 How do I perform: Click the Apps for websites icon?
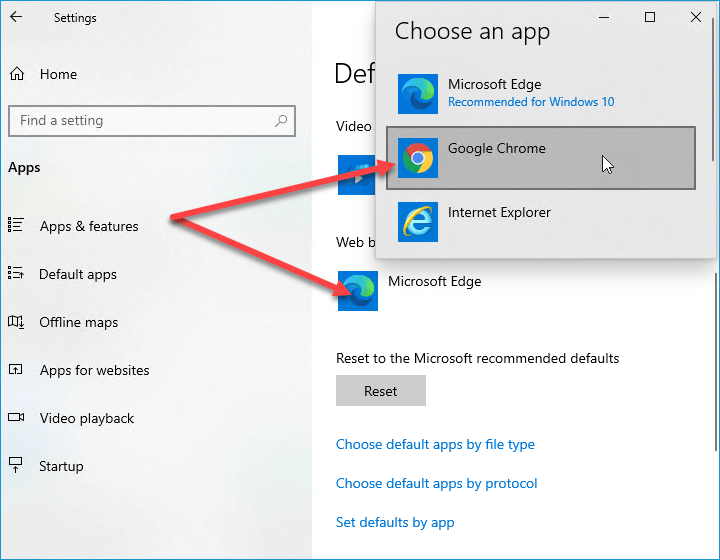point(16,370)
